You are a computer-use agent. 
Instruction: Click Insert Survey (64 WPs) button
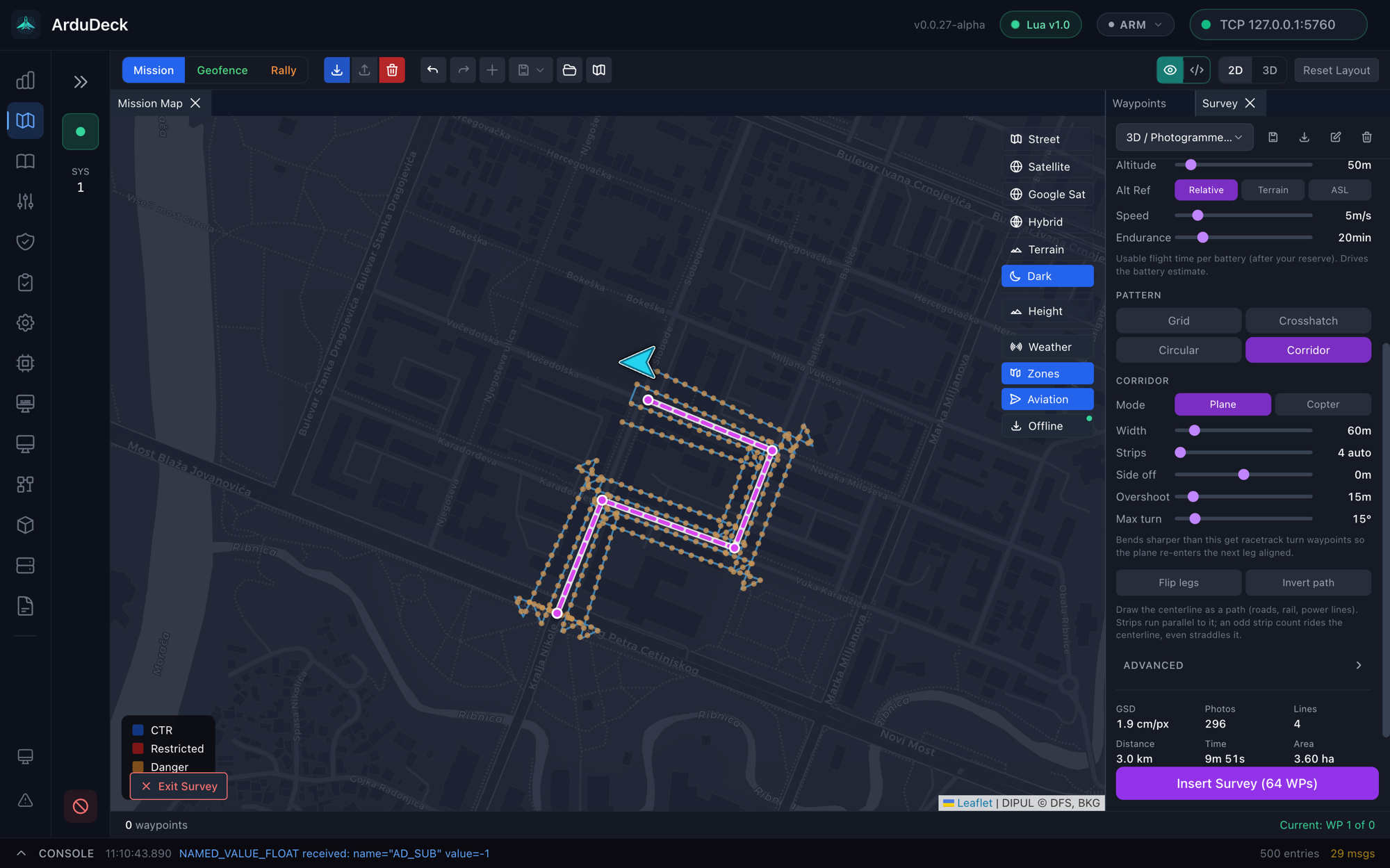[x=1247, y=784]
